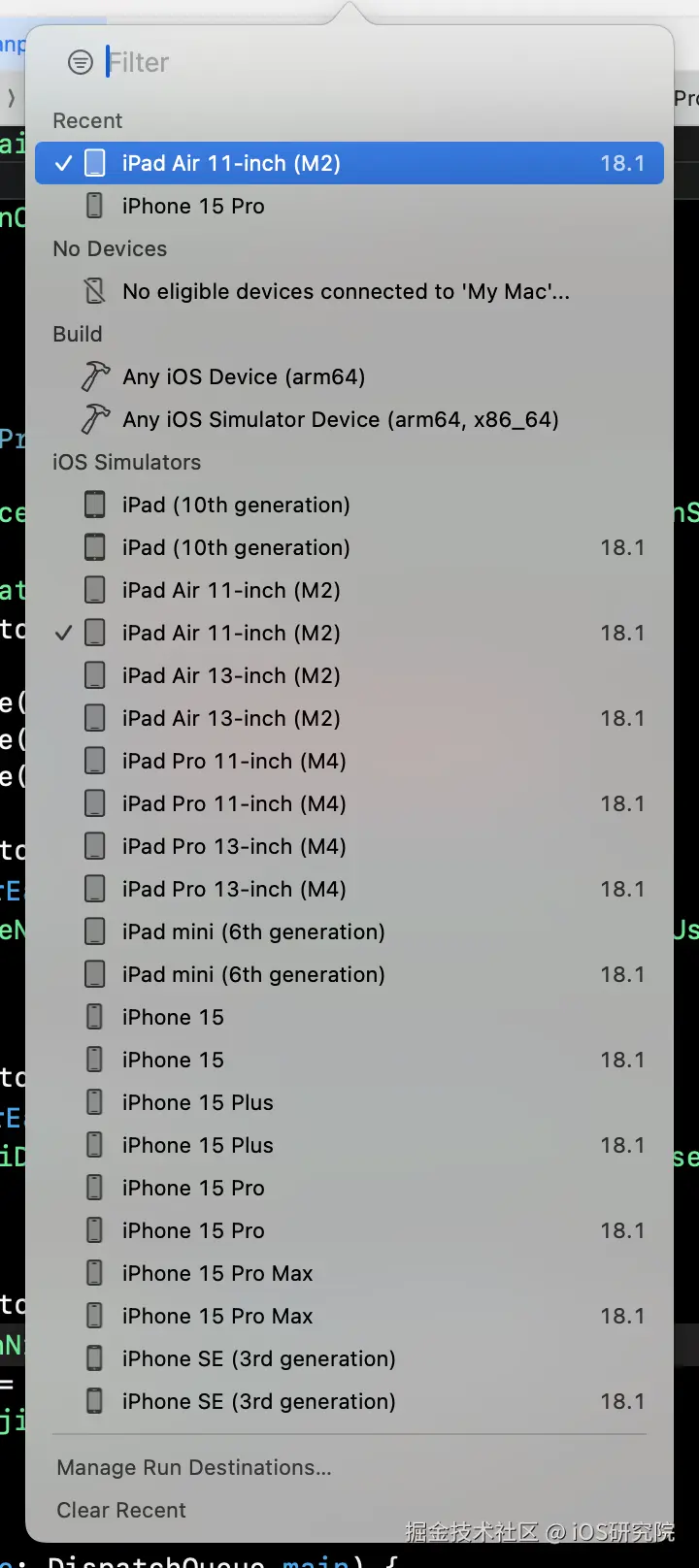Click phone icon of unversioned iPhone 15 Plus
Viewport: 699px width, 1568px height.
pos(94,1102)
